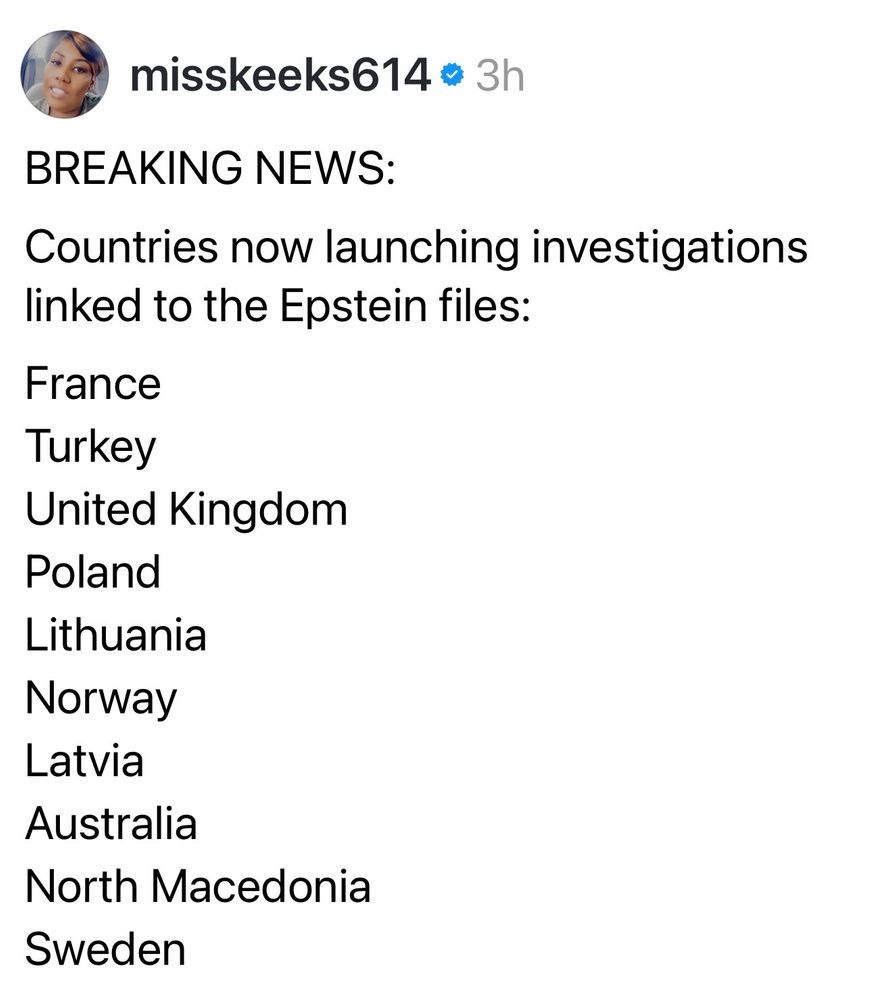Click Turkey in the country list
This screenshot has height=1000, width=892.
coord(90,447)
